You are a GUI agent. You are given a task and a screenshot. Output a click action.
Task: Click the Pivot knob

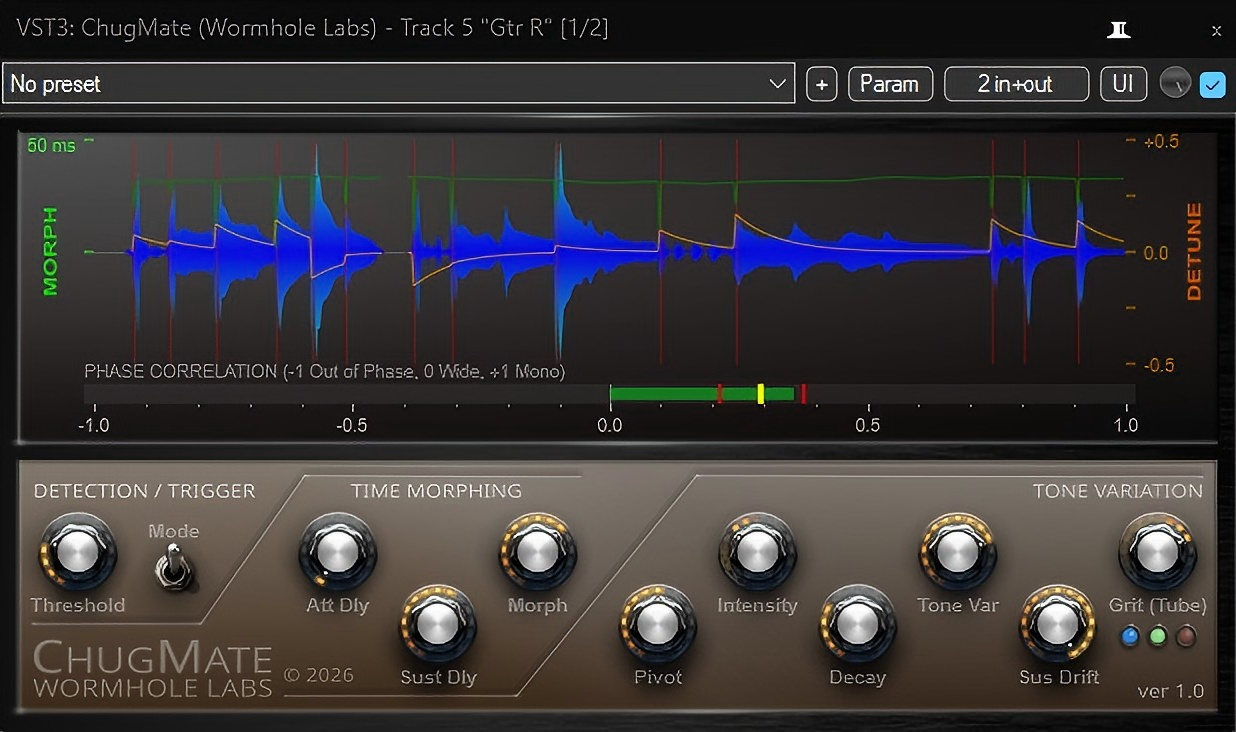pos(658,624)
